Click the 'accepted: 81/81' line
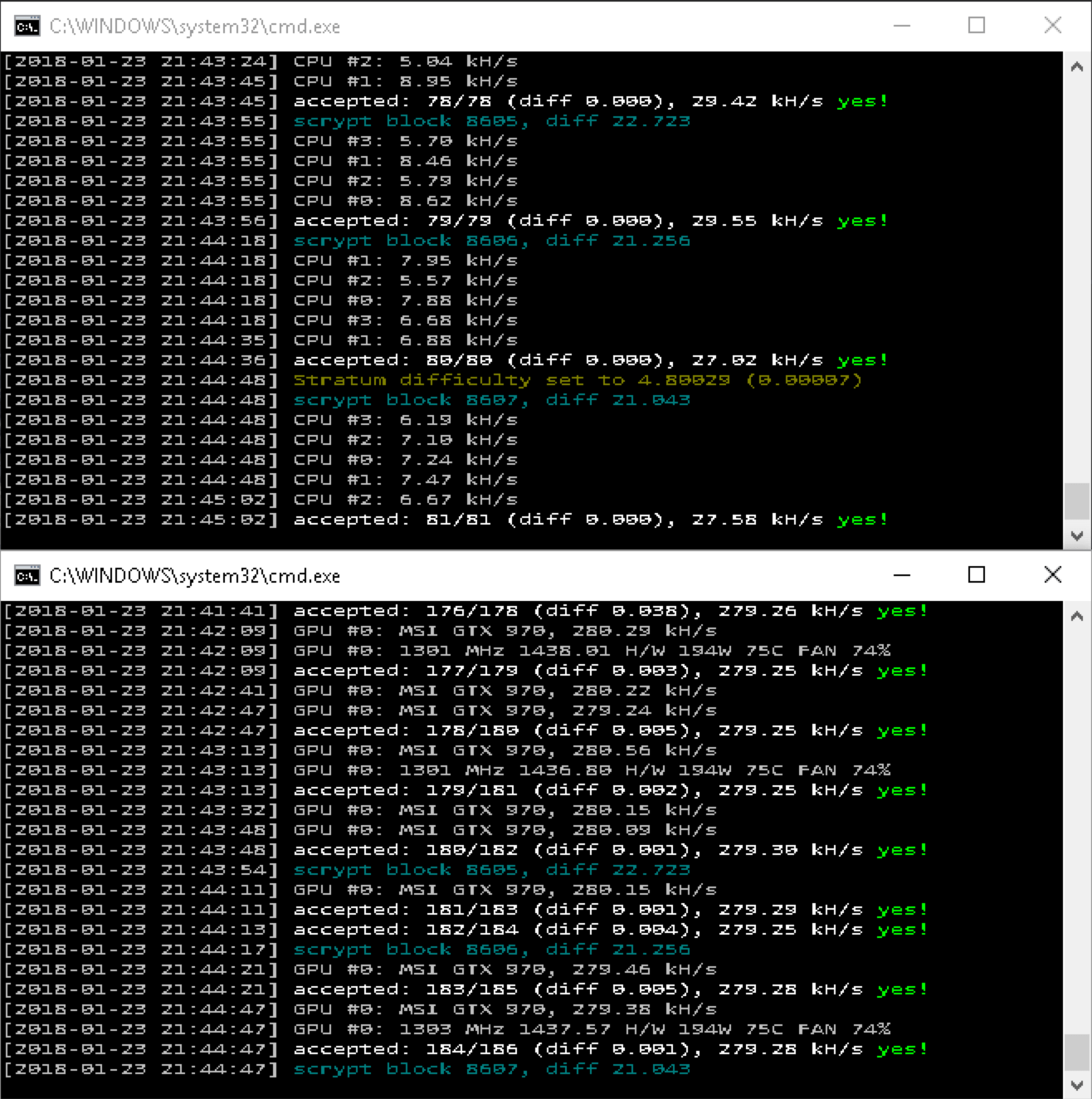The image size is (1092, 1099). (x=446, y=520)
